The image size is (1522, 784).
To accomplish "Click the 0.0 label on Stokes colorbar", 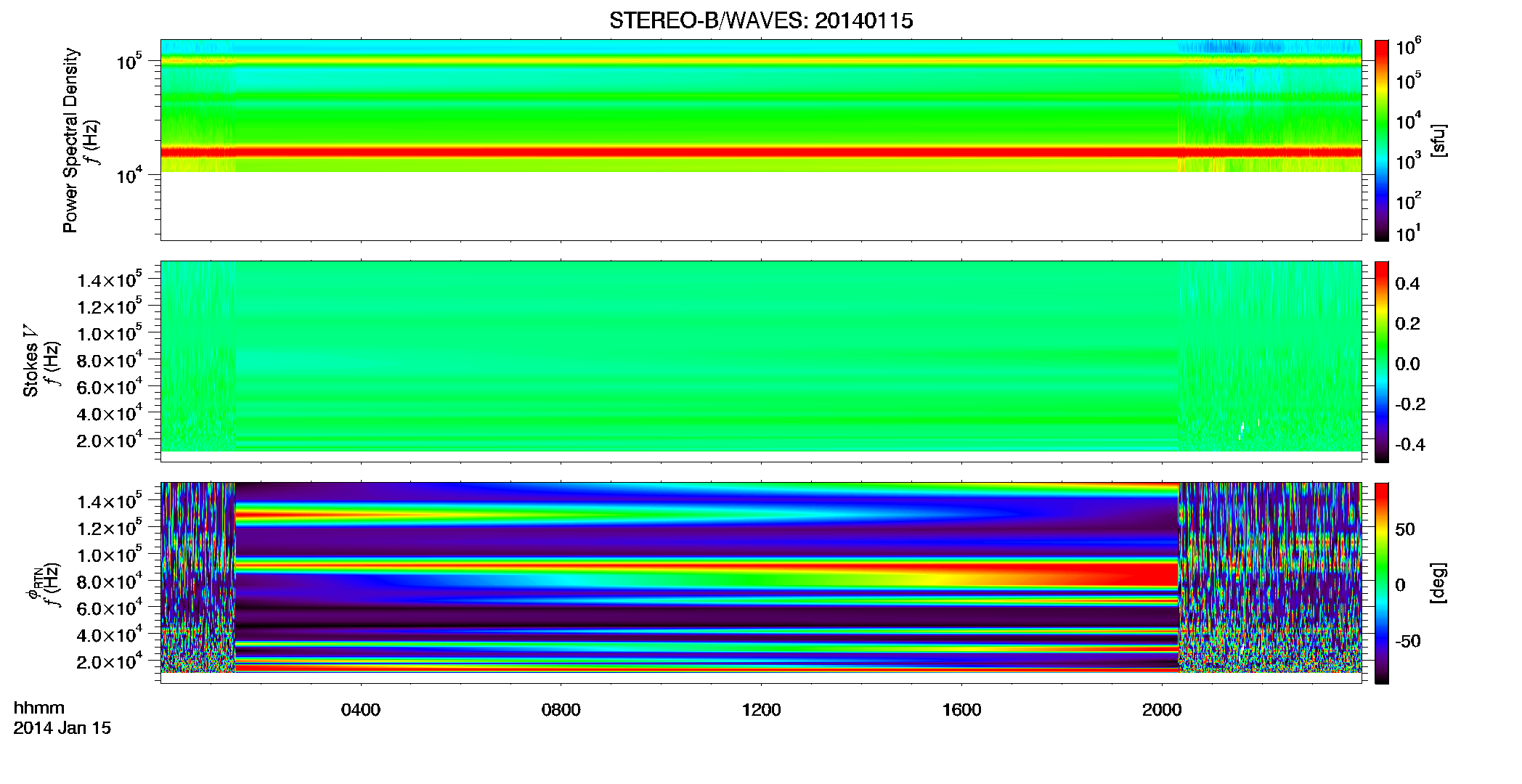I will [1407, 364].
